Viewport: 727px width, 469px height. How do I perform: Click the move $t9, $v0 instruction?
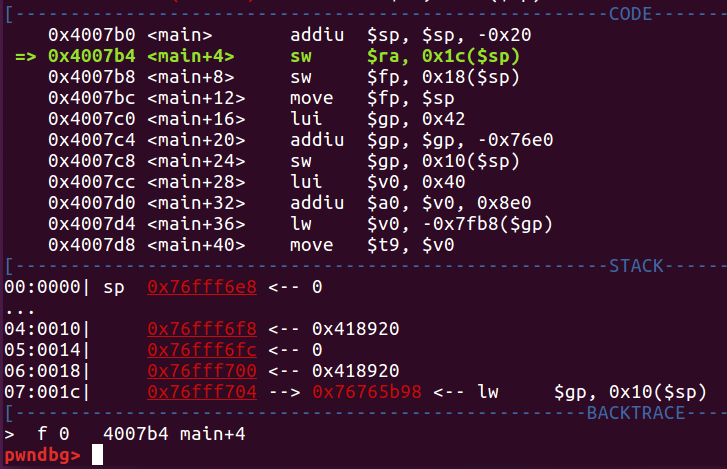pyautogui.click(x=372, y=245)
